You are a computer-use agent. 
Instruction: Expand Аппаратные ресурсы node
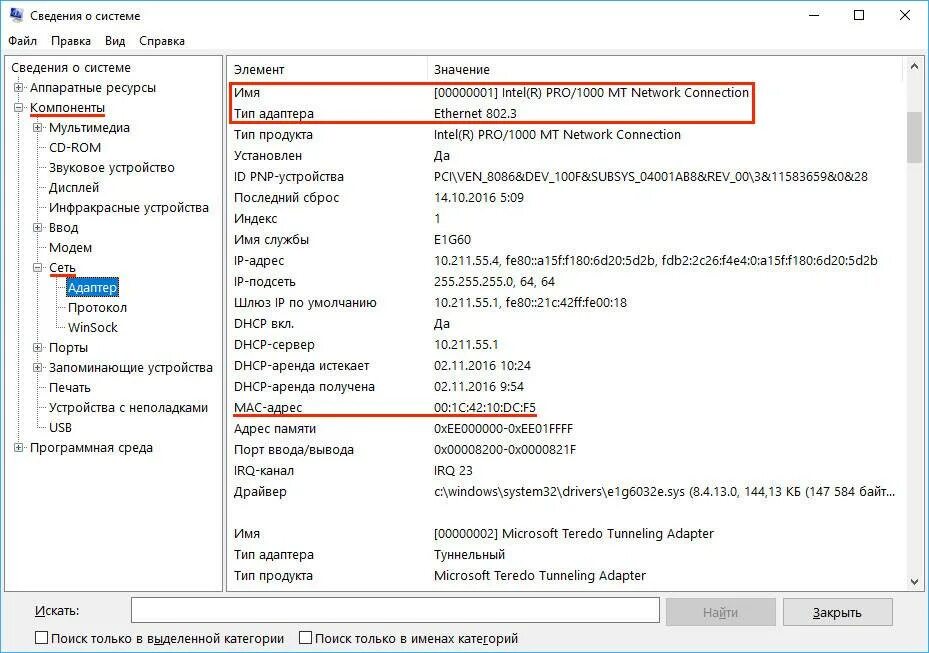coord(18,88)
